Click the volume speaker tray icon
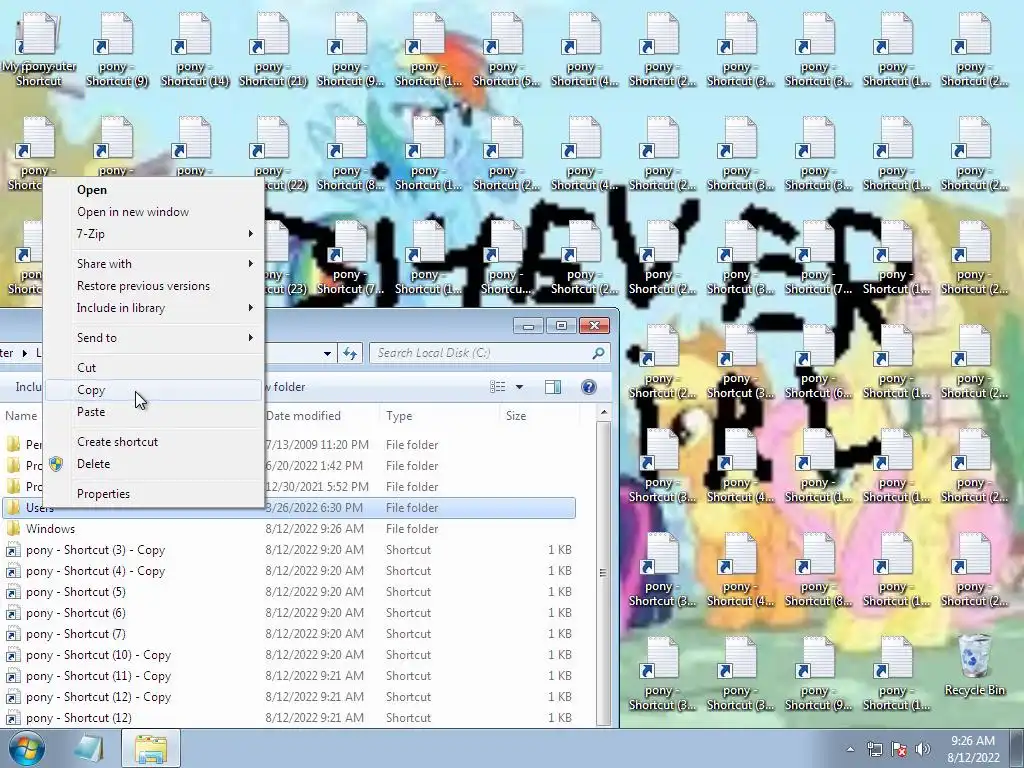Image resolution: width=1024 pixels, height=768 pixels. [923, 749]
